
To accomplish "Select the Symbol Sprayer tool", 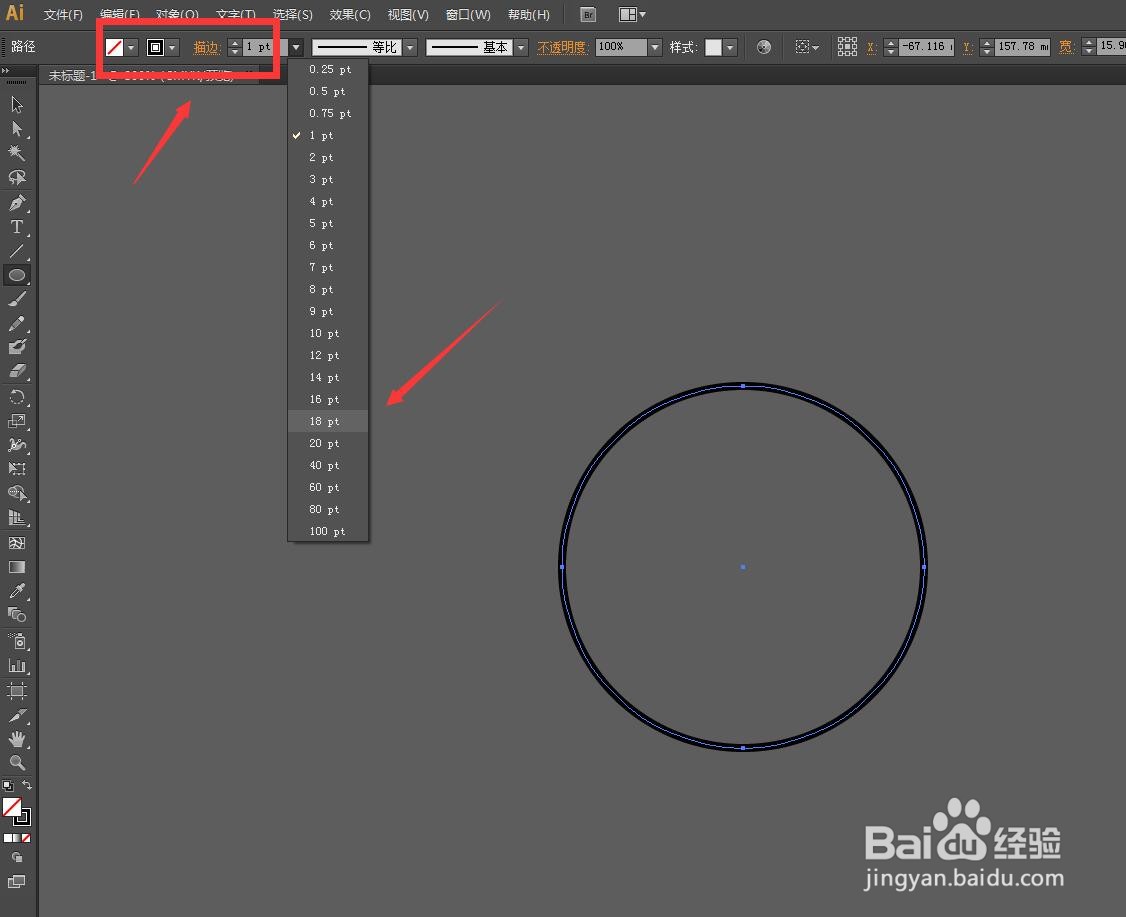I will coord(17,641).
